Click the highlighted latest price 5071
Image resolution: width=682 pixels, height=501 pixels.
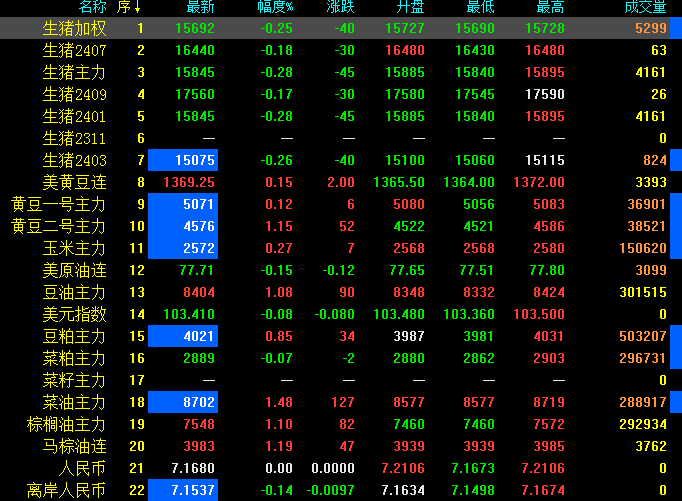[x=183, y=204]
